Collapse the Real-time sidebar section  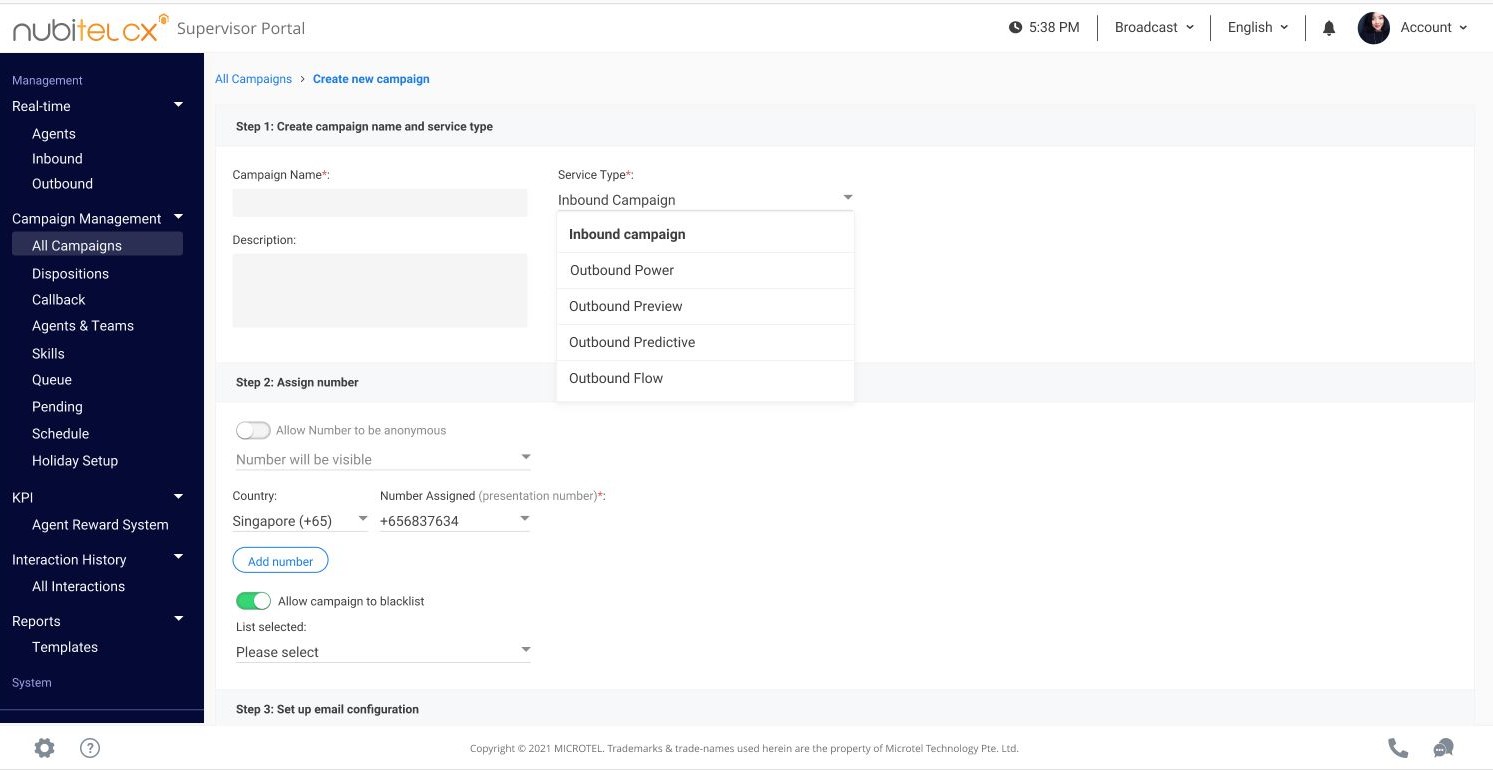pos(179,105)
